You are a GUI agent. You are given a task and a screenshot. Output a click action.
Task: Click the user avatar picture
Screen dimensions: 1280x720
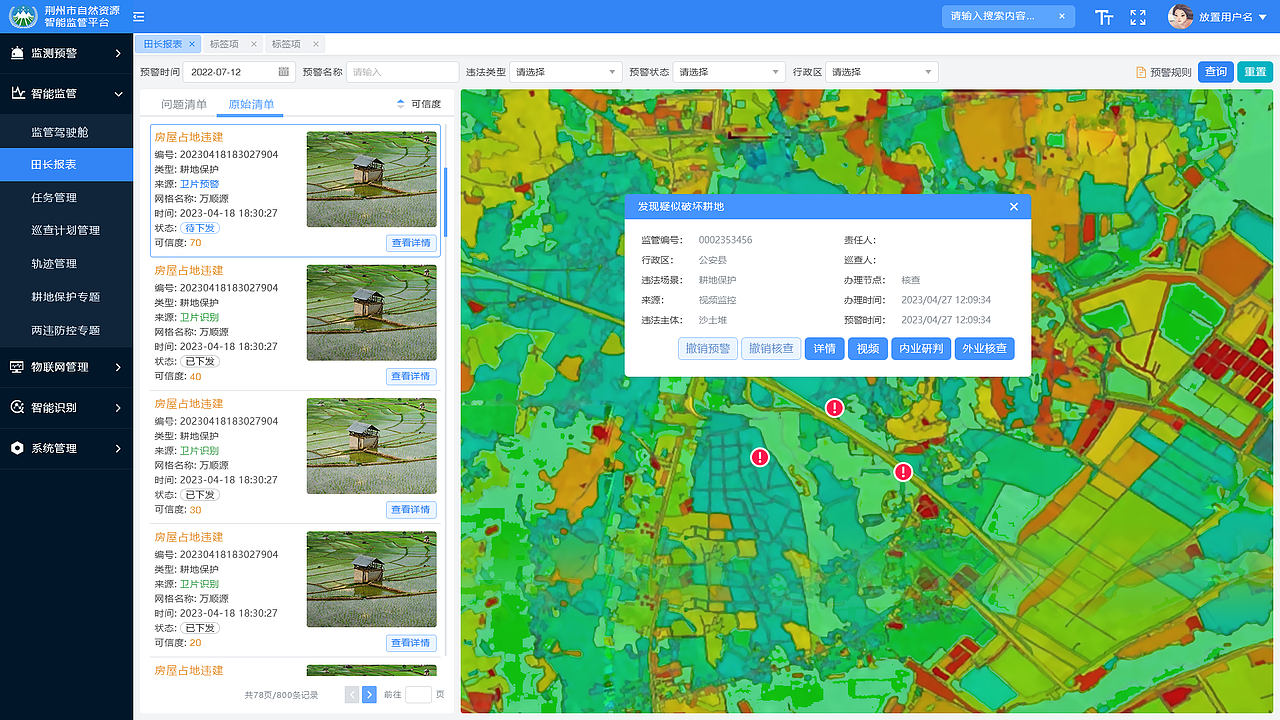(x=1181, y=16)
